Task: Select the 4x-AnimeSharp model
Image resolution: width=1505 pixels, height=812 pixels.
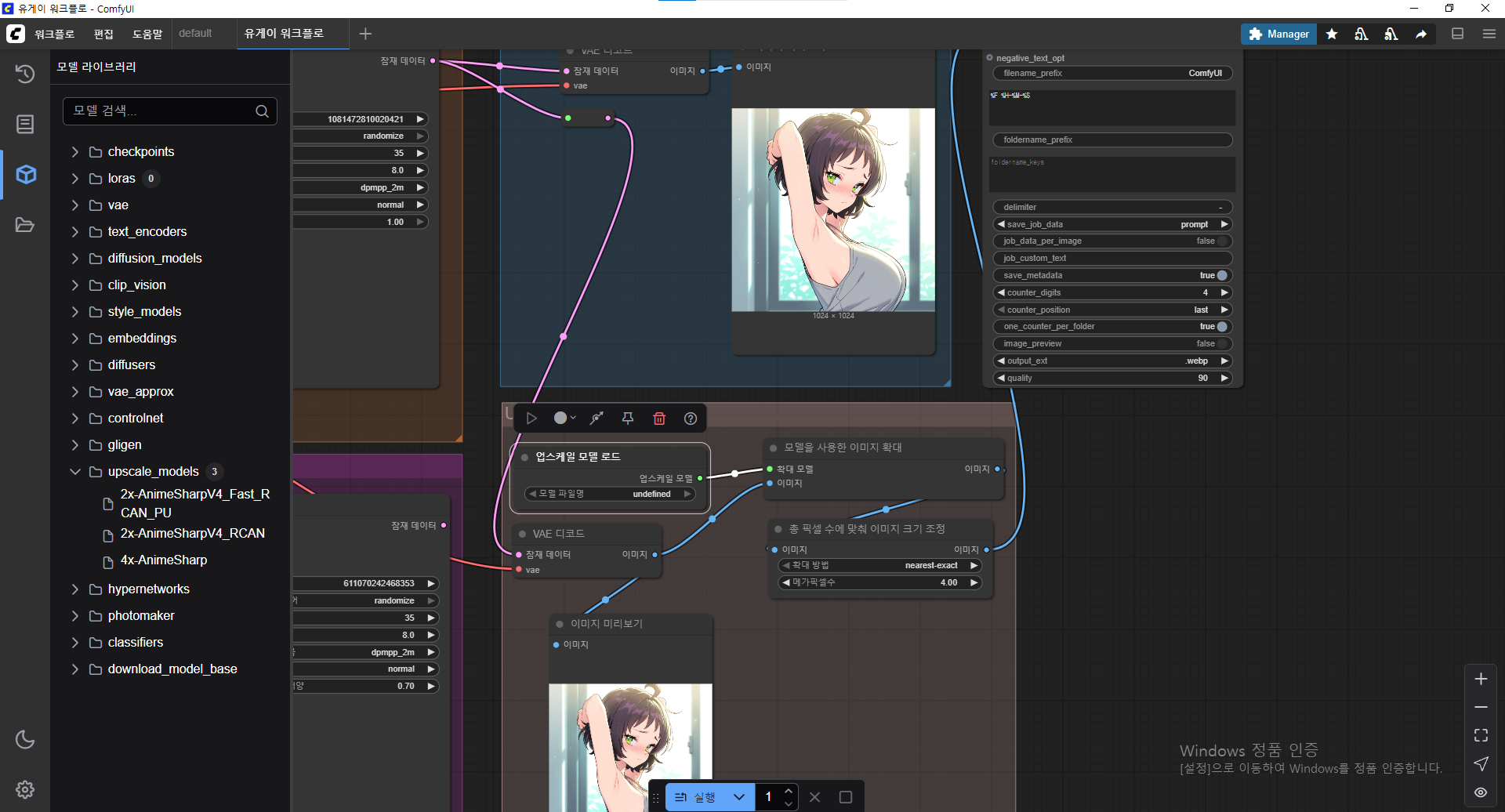Action: (x=164, y=560)
